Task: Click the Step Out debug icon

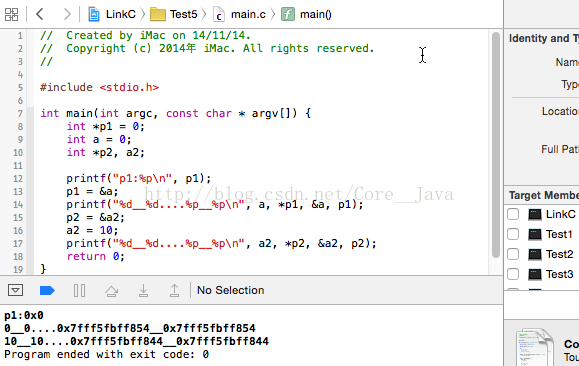Action: (174, 291)
